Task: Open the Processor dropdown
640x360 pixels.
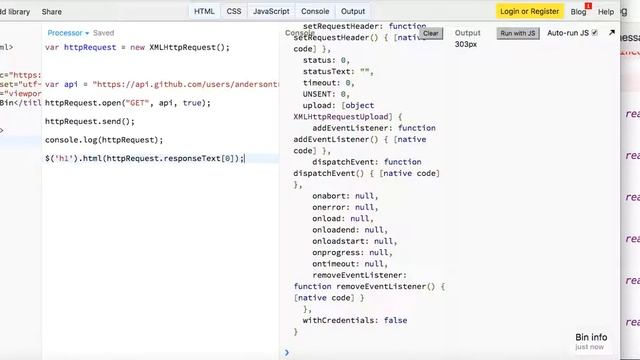Action: (x=68, y=33)
